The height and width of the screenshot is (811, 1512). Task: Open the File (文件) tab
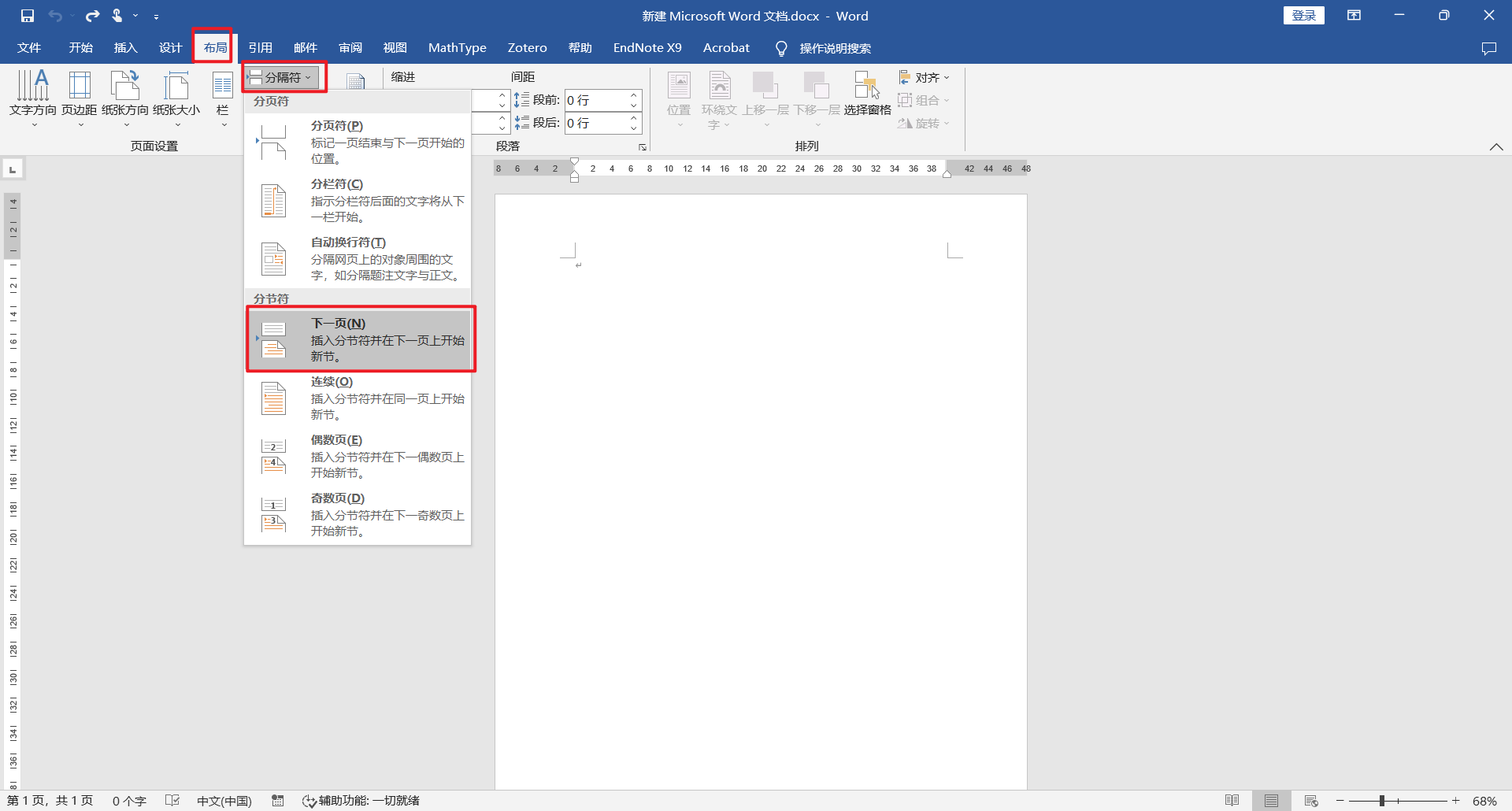click(x=29, y=48)
